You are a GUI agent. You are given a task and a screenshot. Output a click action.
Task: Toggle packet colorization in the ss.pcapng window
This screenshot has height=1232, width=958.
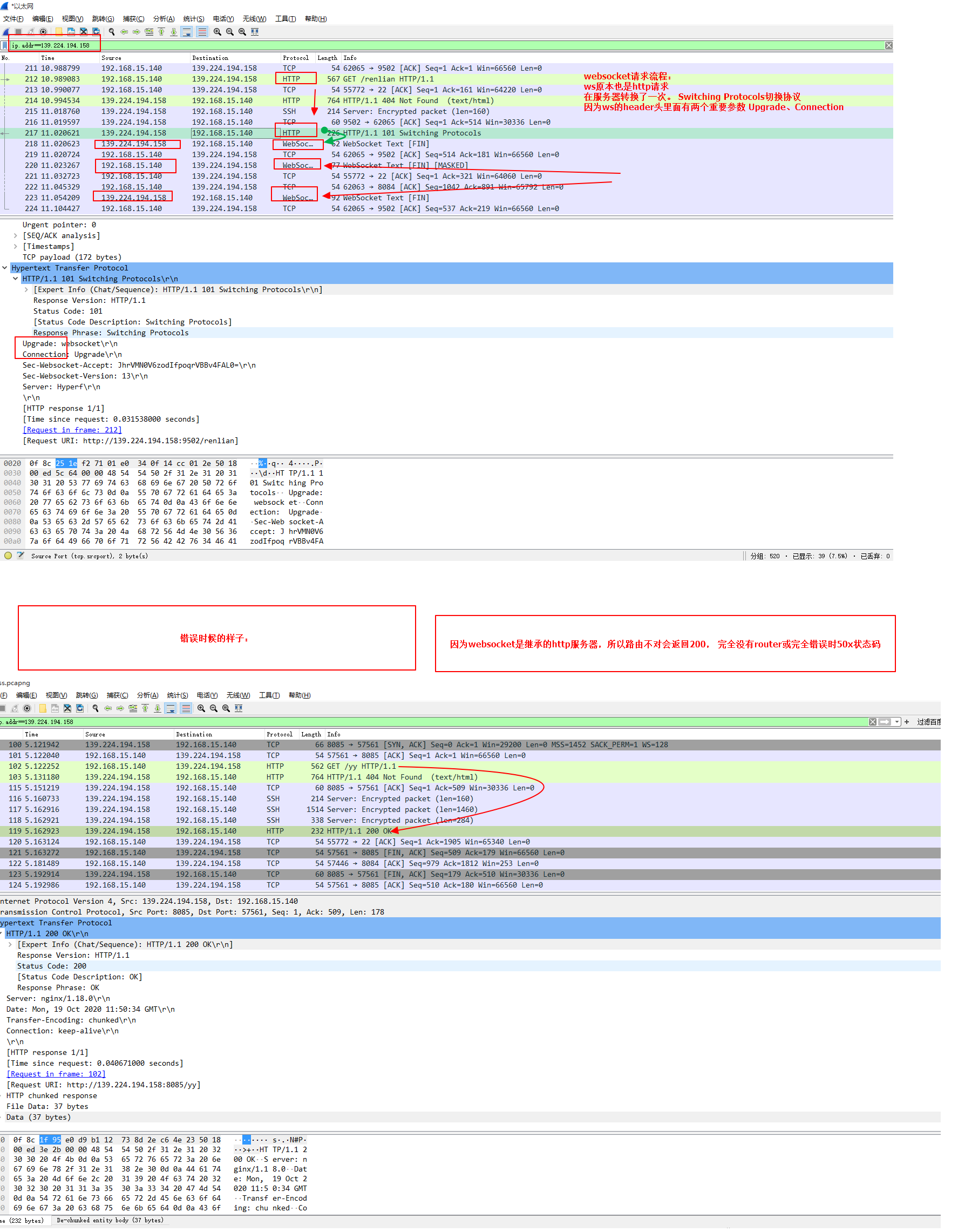(x=186, y=708)
